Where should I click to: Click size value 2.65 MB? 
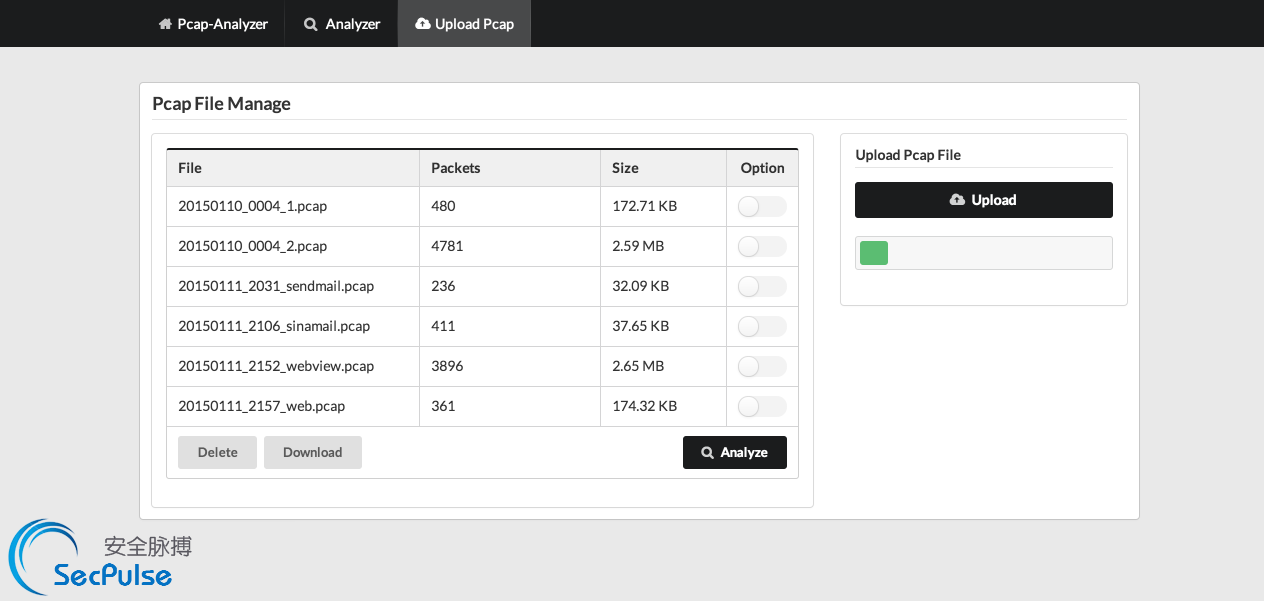638,366
